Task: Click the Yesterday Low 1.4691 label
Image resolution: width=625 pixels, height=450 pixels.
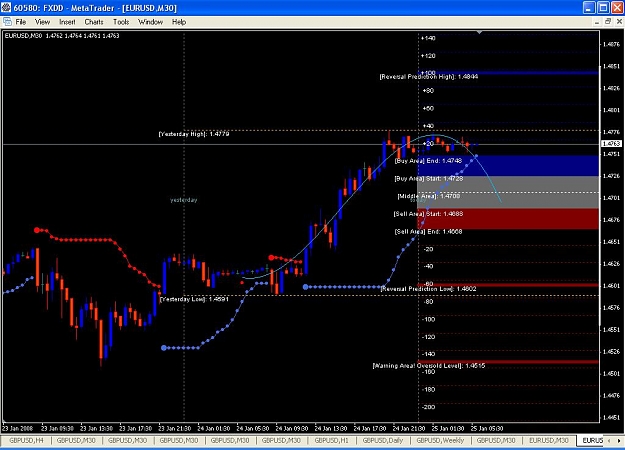Action: [x=194, y=299]
